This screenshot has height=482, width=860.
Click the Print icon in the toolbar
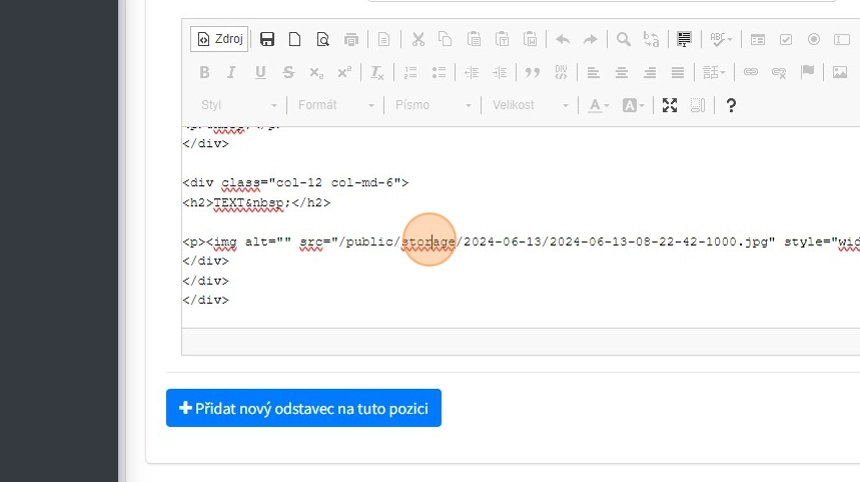click(351, 39)
